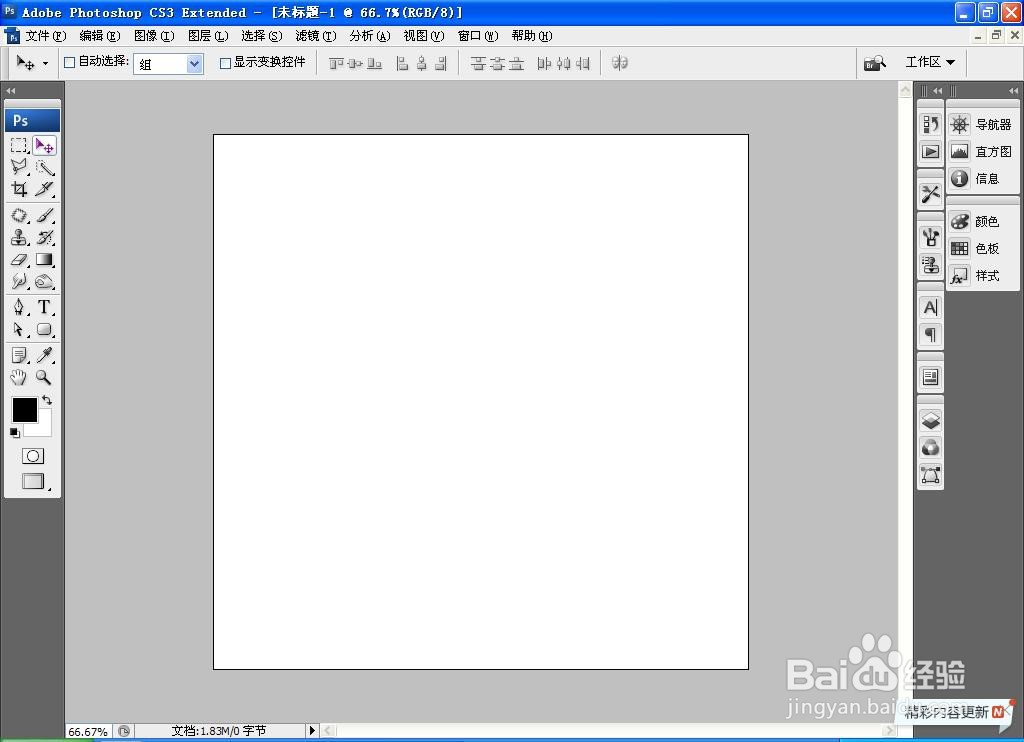Image resolution: width=1024 pixels, height=742 pixels.
Task: Collapse the toolbox with double arrow
Action: [x=10, y=91]
